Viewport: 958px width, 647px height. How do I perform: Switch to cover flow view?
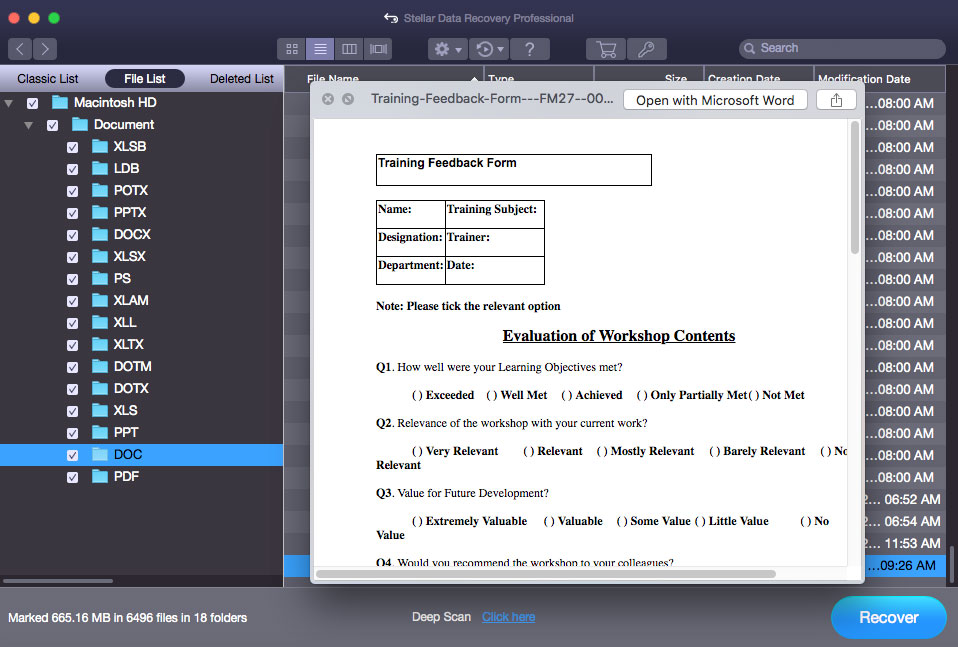pos(378,49)
